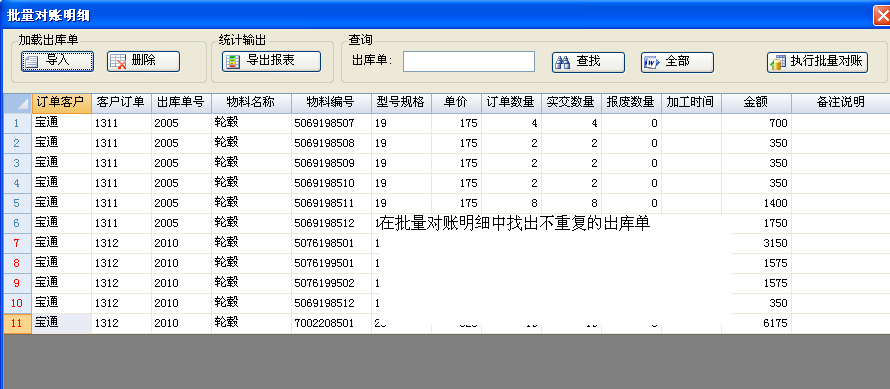890x389 pixels.
Task: Click the red-X grid icon on 删除
Action: point(118,62)
